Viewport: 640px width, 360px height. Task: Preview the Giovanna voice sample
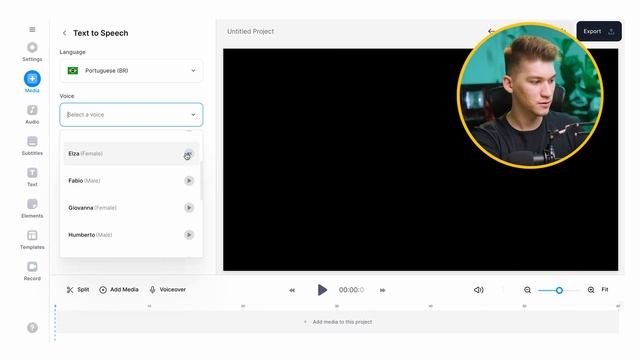[x=189, y=208]
